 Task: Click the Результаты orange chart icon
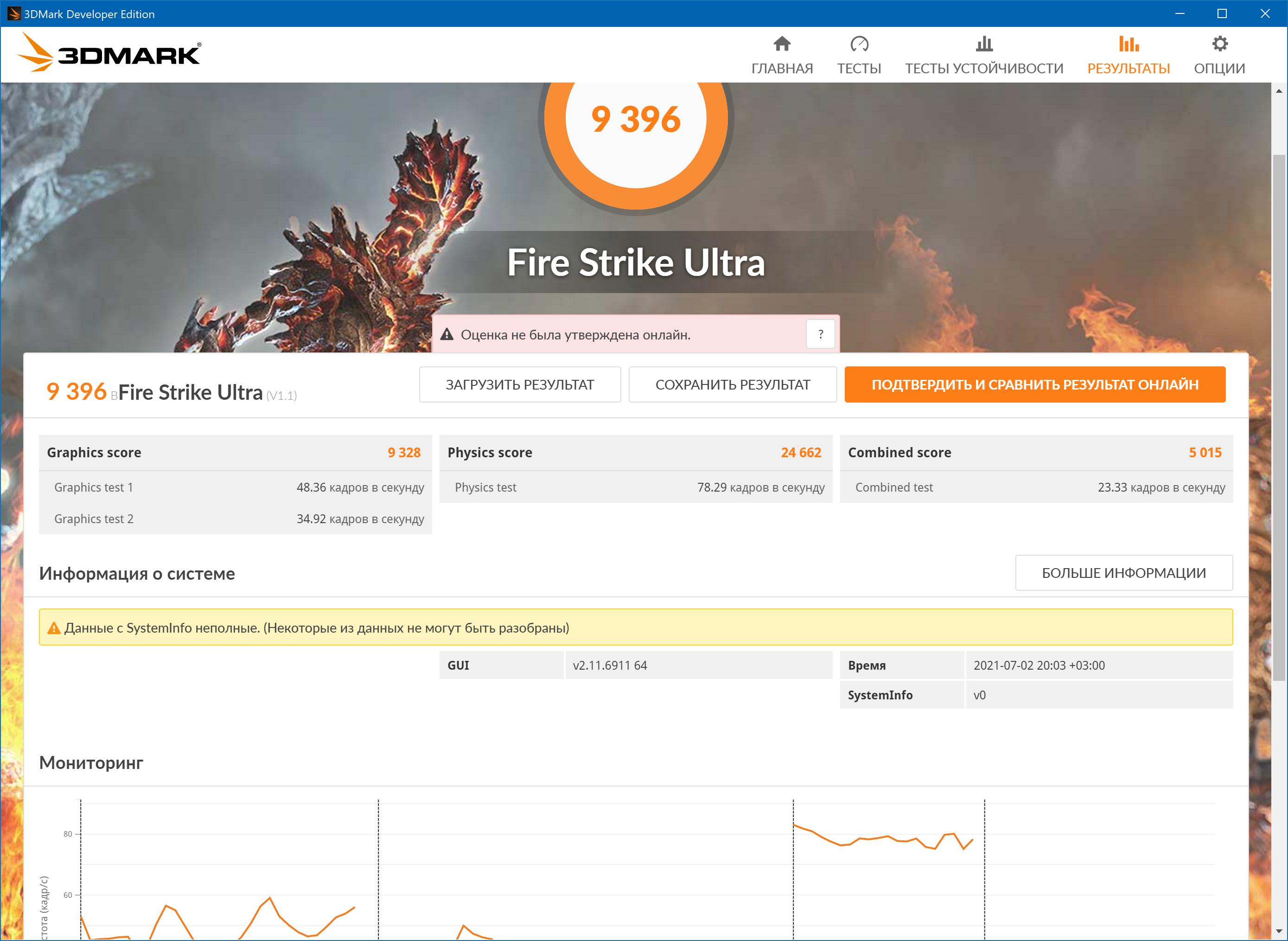coord(1128,44)
